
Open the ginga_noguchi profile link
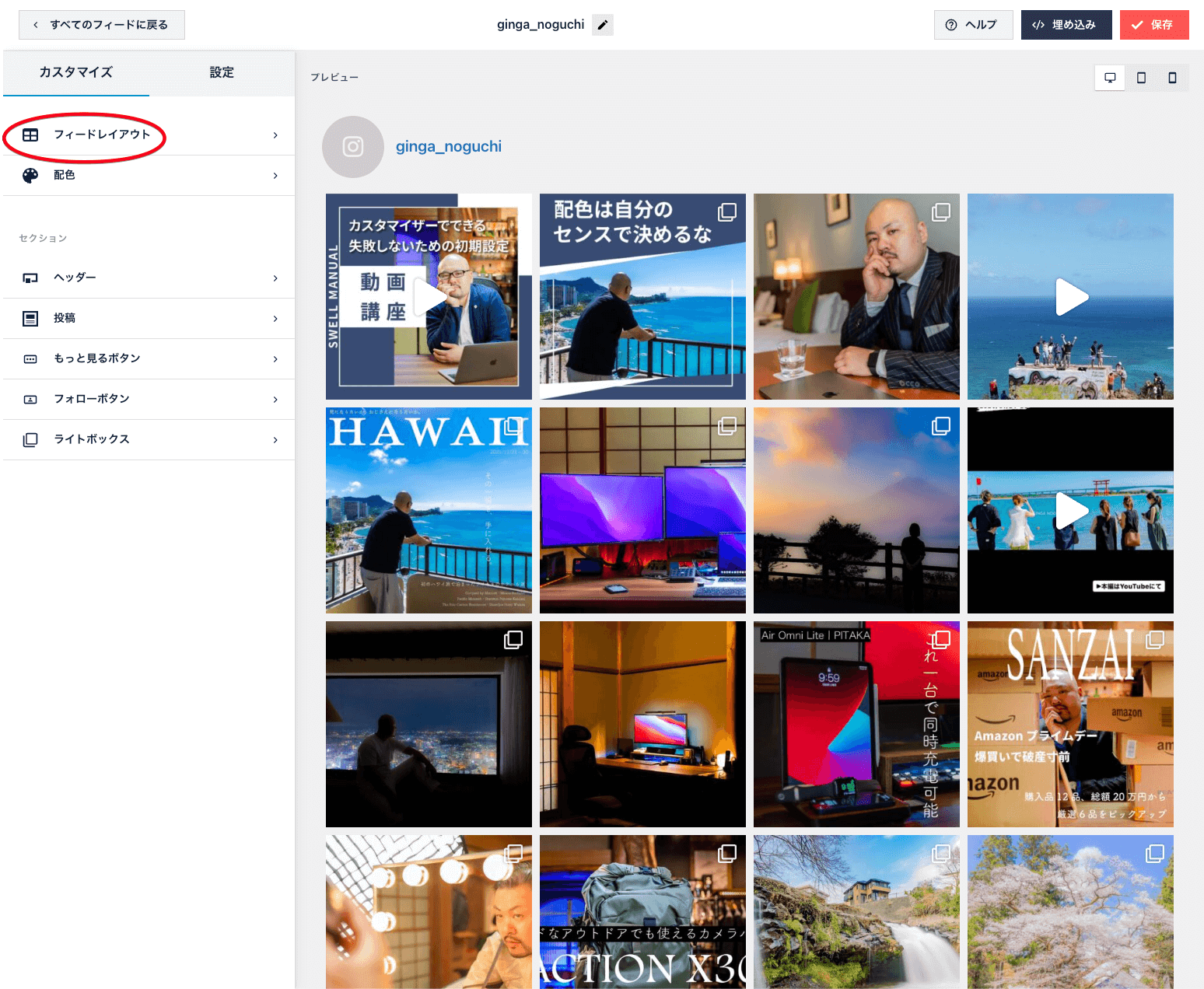pyautogui.click(x=449, y=147)
